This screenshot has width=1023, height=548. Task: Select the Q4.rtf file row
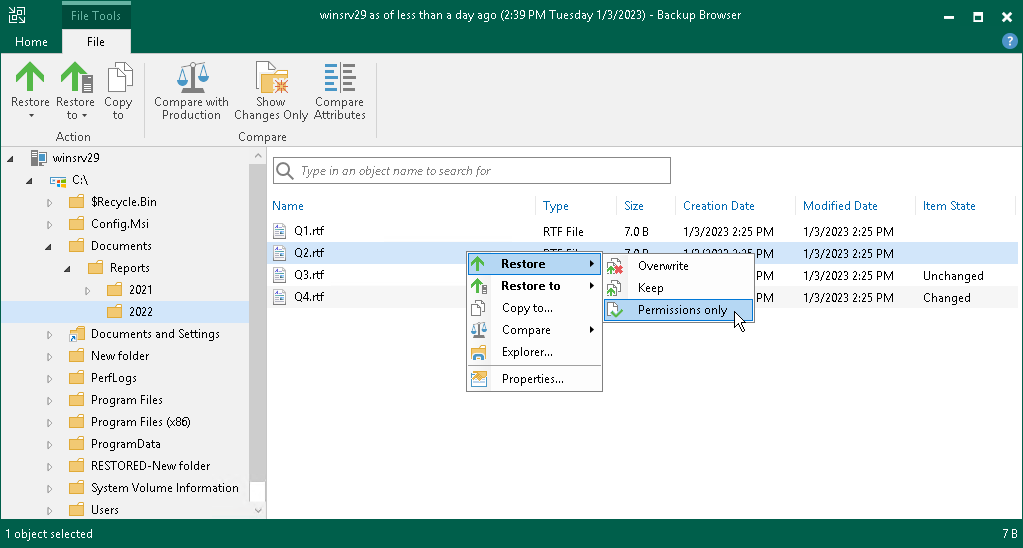pos(643,297)
